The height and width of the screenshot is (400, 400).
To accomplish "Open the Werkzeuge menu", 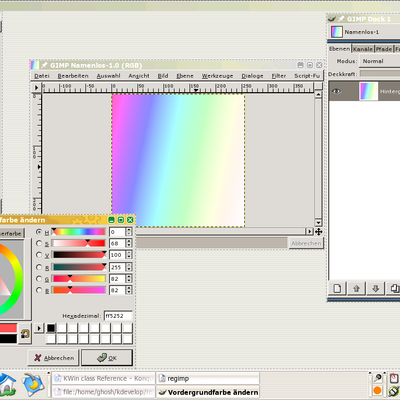I will coord(217,76).
